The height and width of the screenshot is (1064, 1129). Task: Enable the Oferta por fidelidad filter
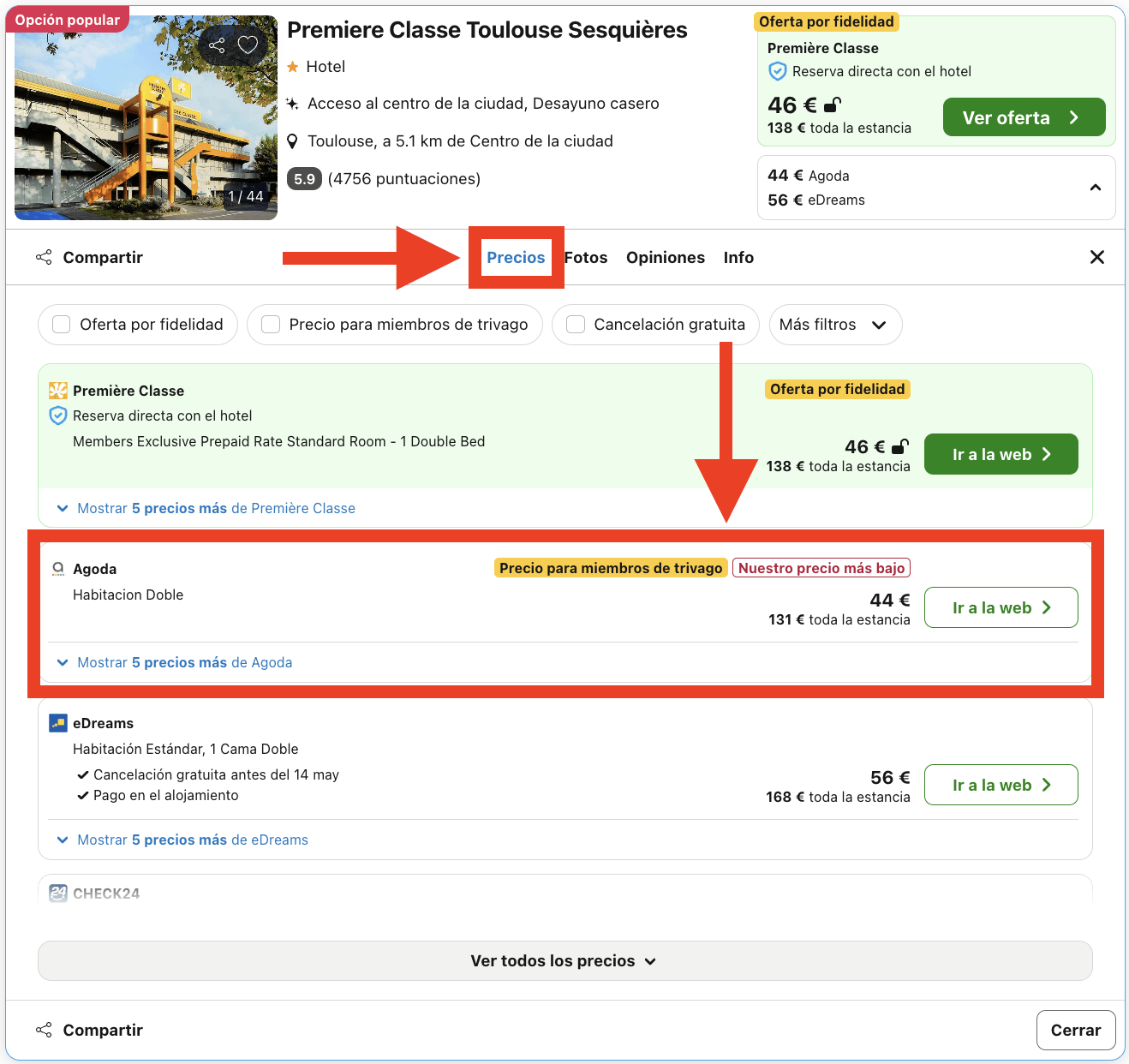coord(61,325)
